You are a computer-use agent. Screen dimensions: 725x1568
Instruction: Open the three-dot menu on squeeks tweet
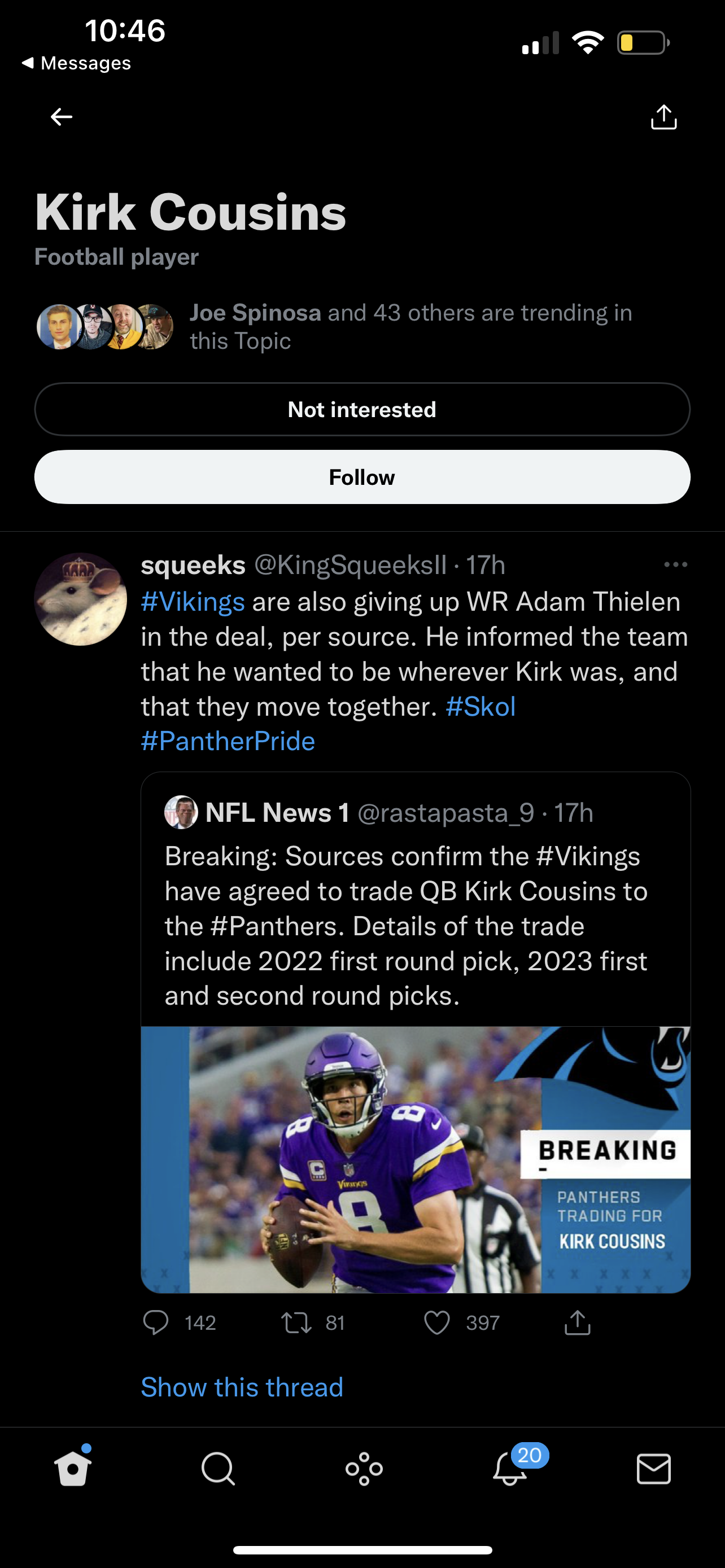tap(676, 565)
